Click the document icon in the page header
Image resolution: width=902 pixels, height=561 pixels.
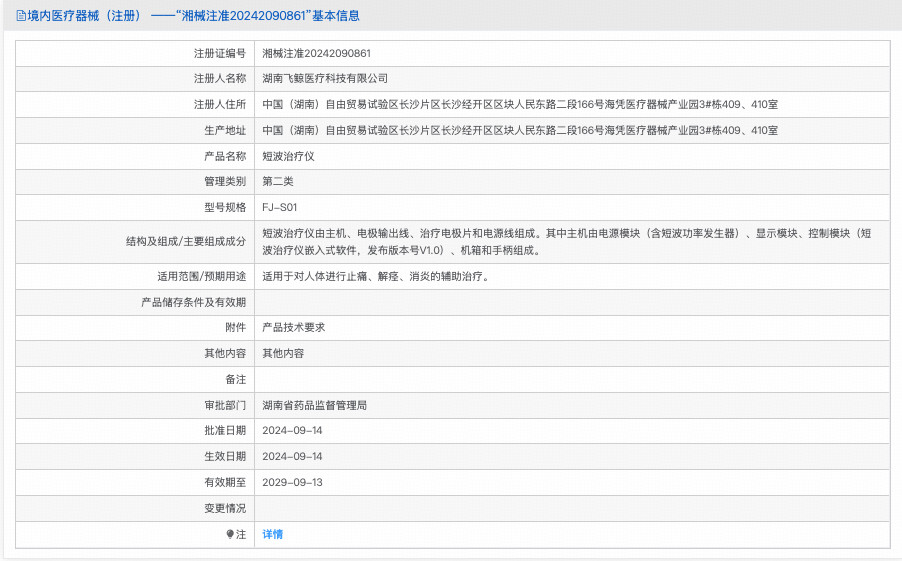pyautogui.click(x=20, y=16)
